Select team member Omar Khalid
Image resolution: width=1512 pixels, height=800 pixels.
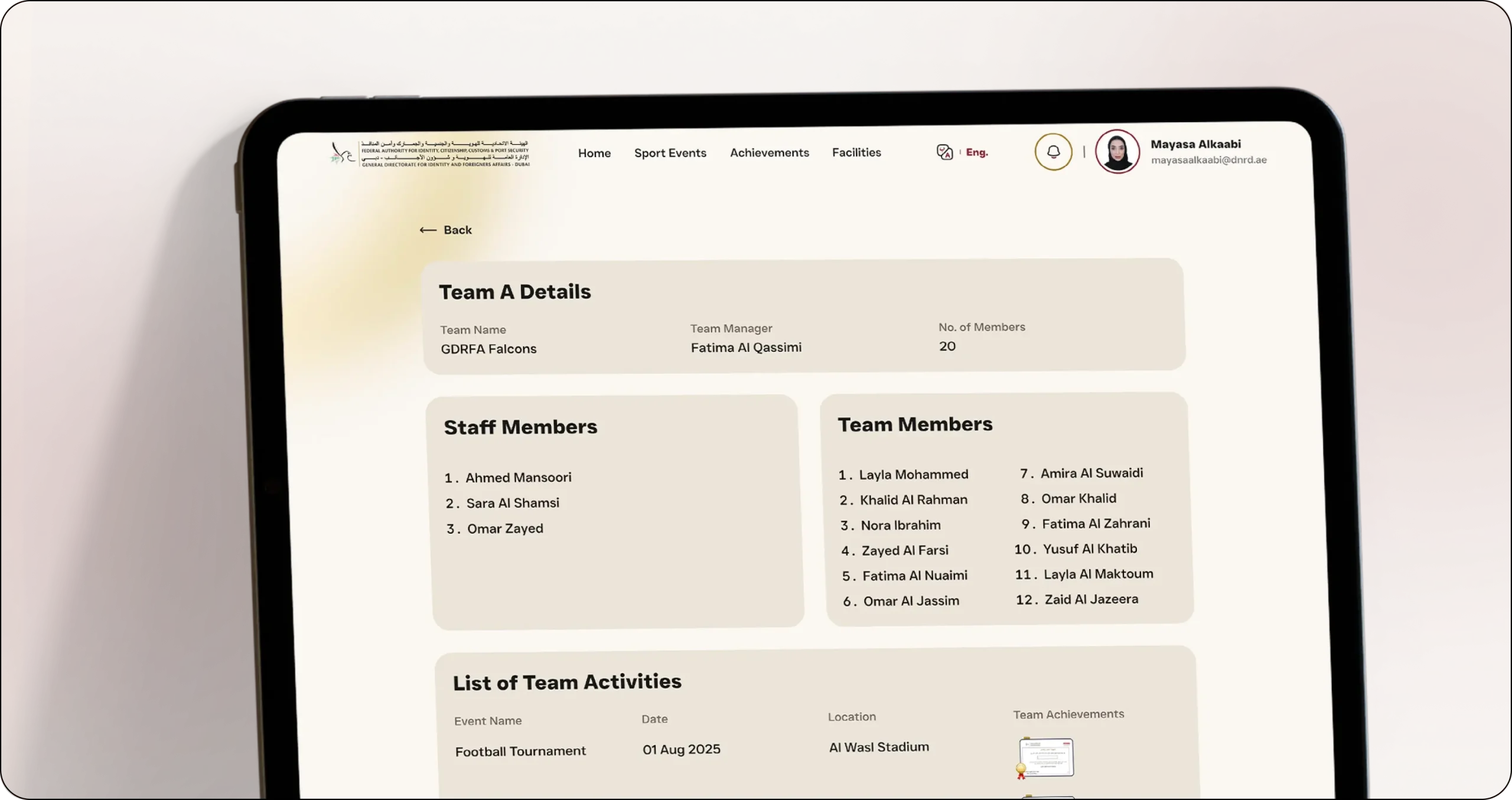(x=1078, y=498)
